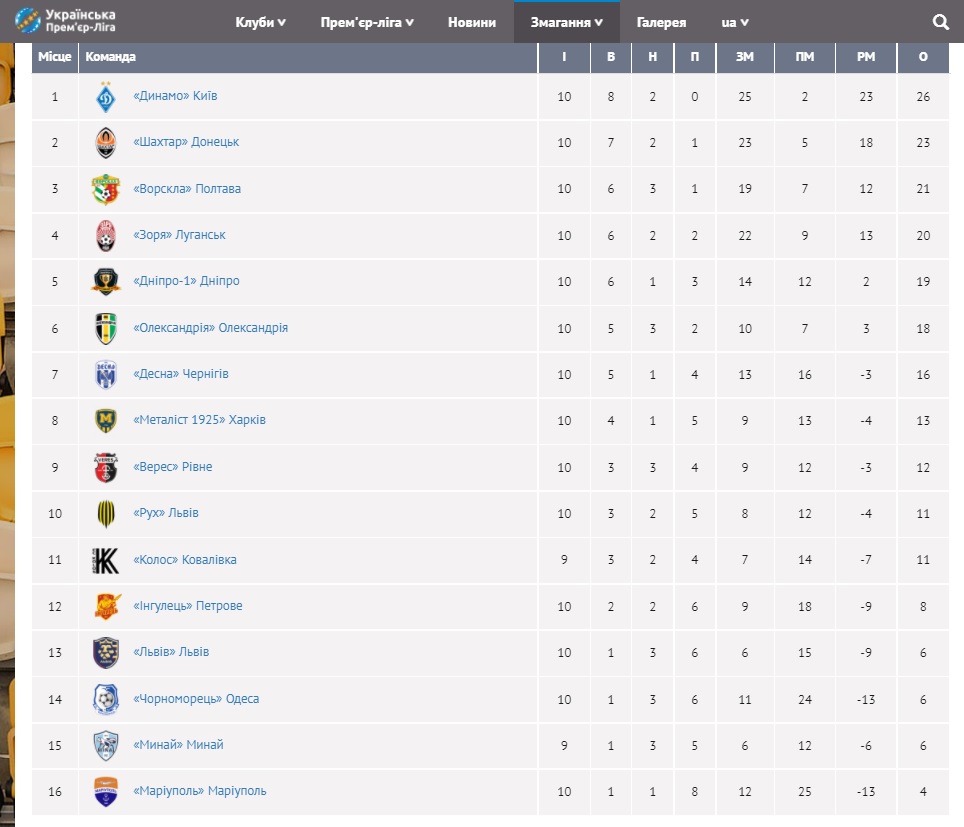Screen dimensions: 964x827
Task: Select the Rukh Lviv club crest
Action: pyautogui.click(x=105, y=514)
